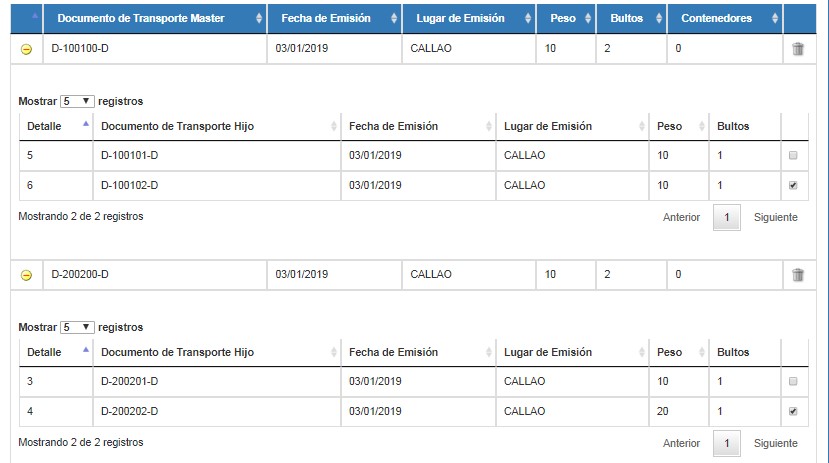
Task: Delete the D-100100-D master document row
Action: [798, 49]
